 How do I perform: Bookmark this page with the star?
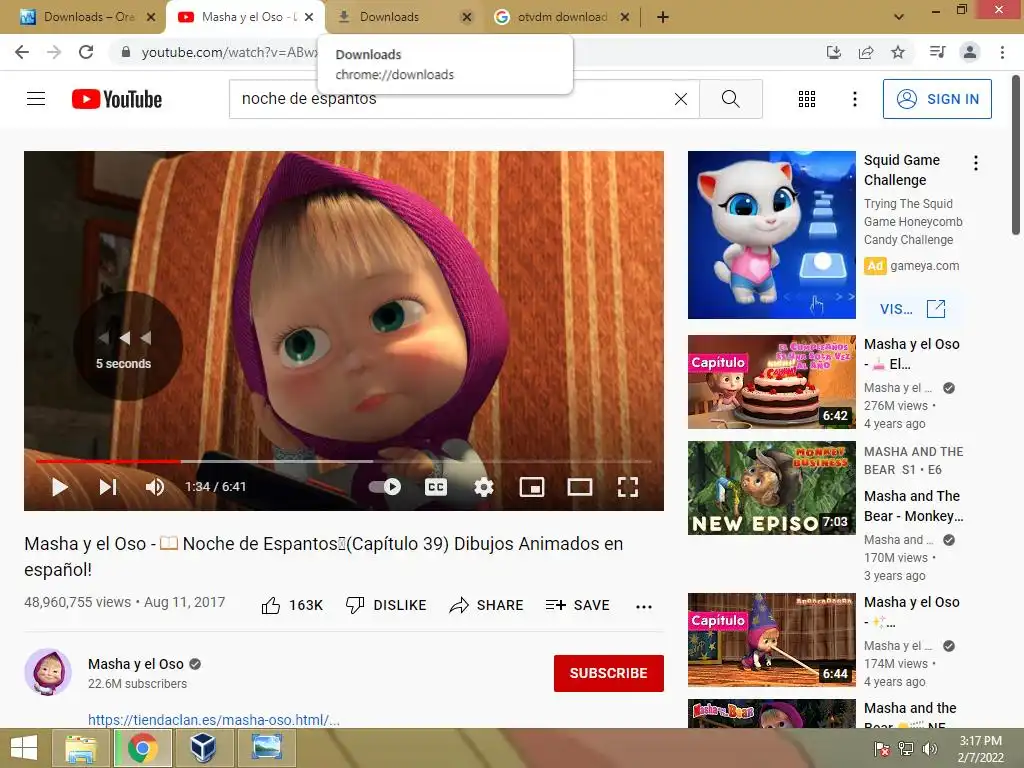tap(898, 52)
